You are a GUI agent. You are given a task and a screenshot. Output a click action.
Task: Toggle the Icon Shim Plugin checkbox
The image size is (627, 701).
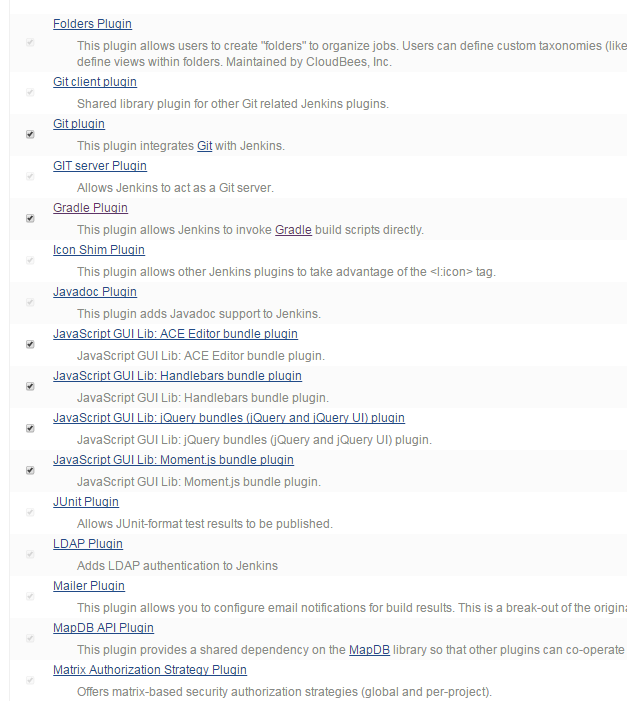30,261
